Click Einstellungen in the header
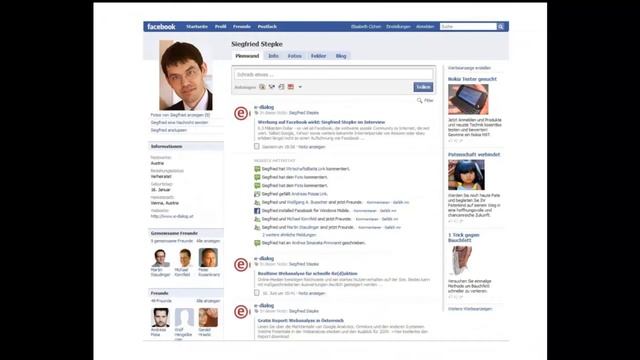 click(x=398, y=27)
